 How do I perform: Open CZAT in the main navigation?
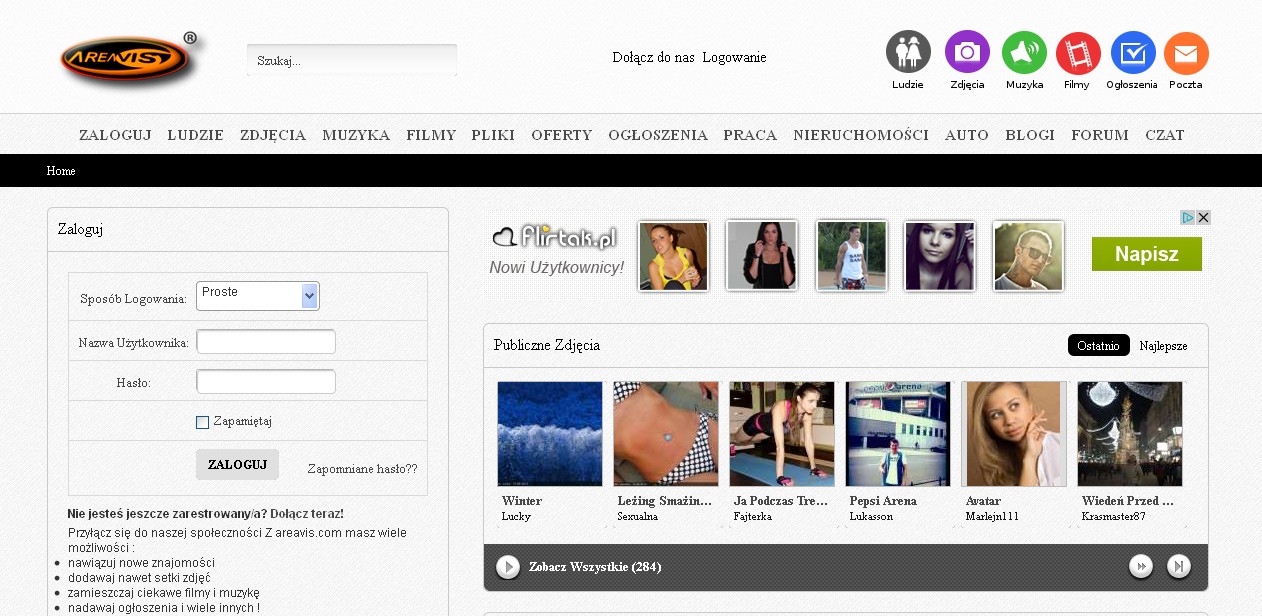point(1165,135)
